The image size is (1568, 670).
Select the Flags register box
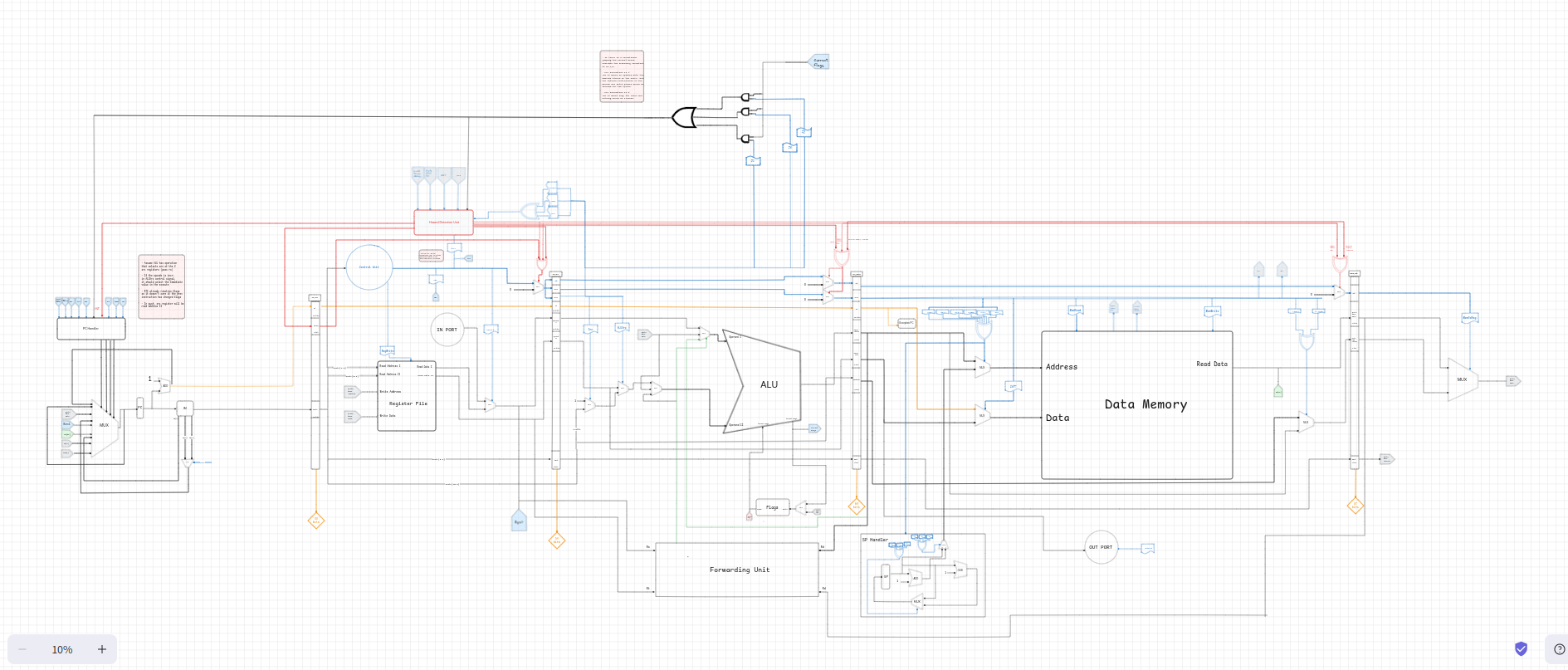coord(772,507)
